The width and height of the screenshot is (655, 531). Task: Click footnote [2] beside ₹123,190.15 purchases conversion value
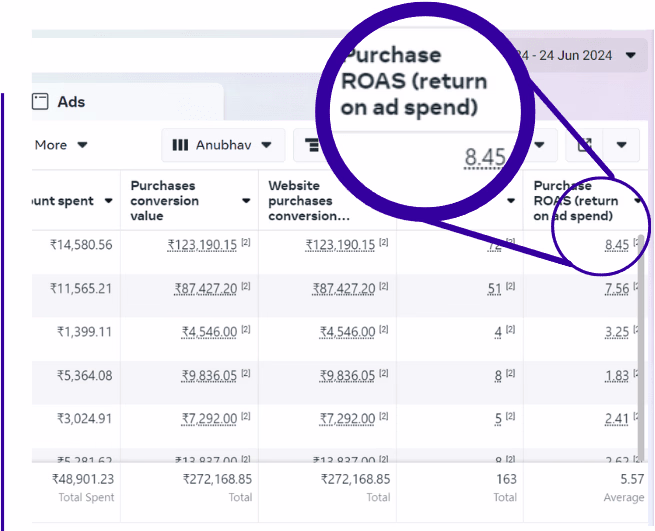tap(245, 243)
